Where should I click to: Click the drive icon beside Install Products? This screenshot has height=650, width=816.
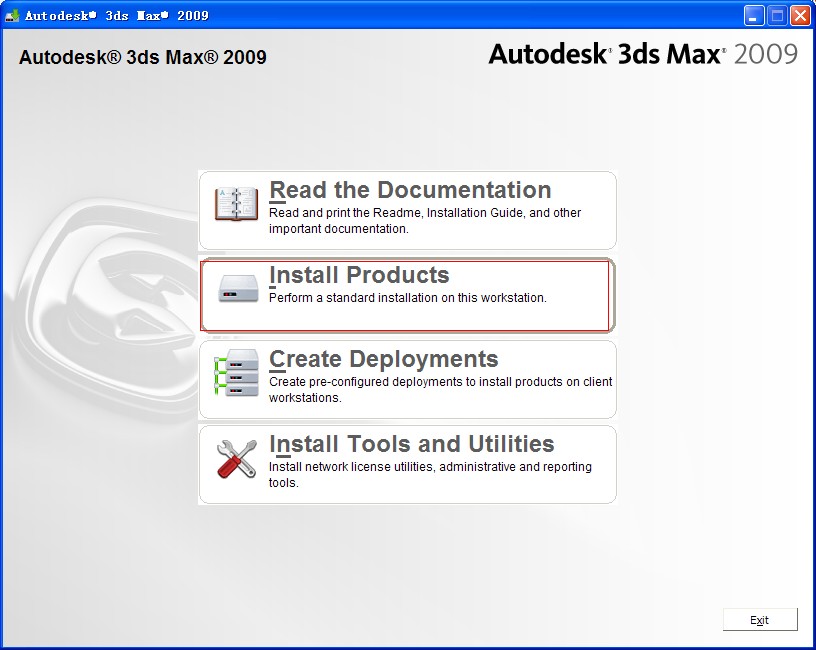pyautogui.click(x=238, y=289)
